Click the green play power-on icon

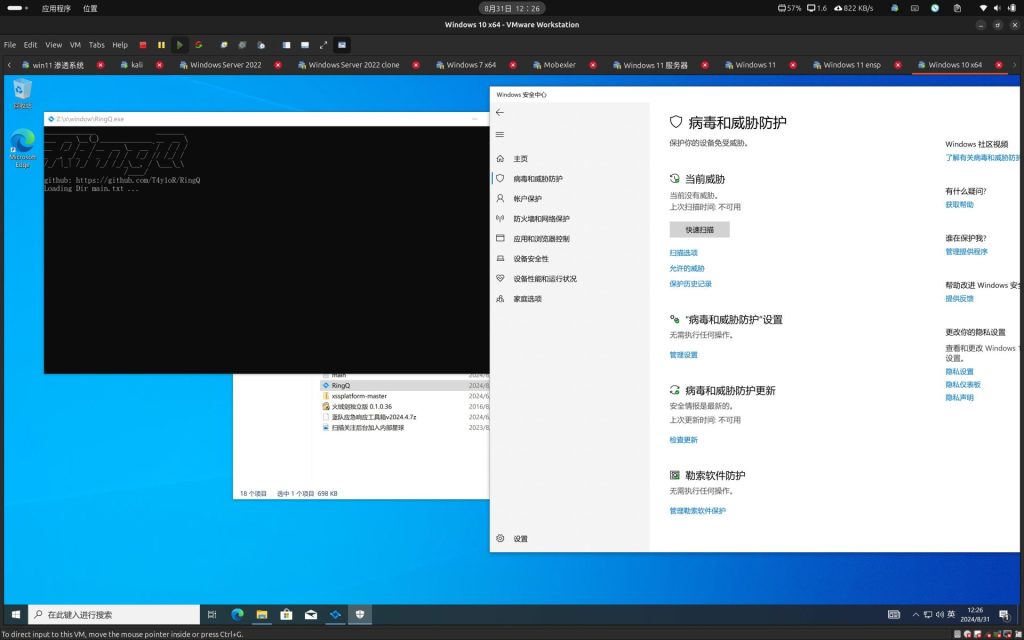point(180,45)
